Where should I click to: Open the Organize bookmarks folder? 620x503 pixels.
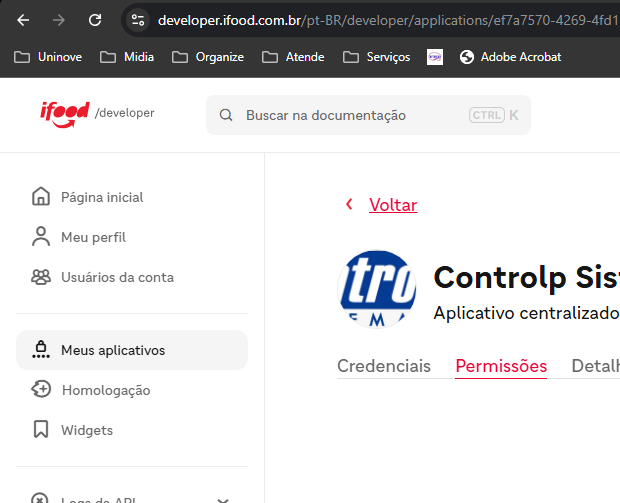tap(208, 57)
